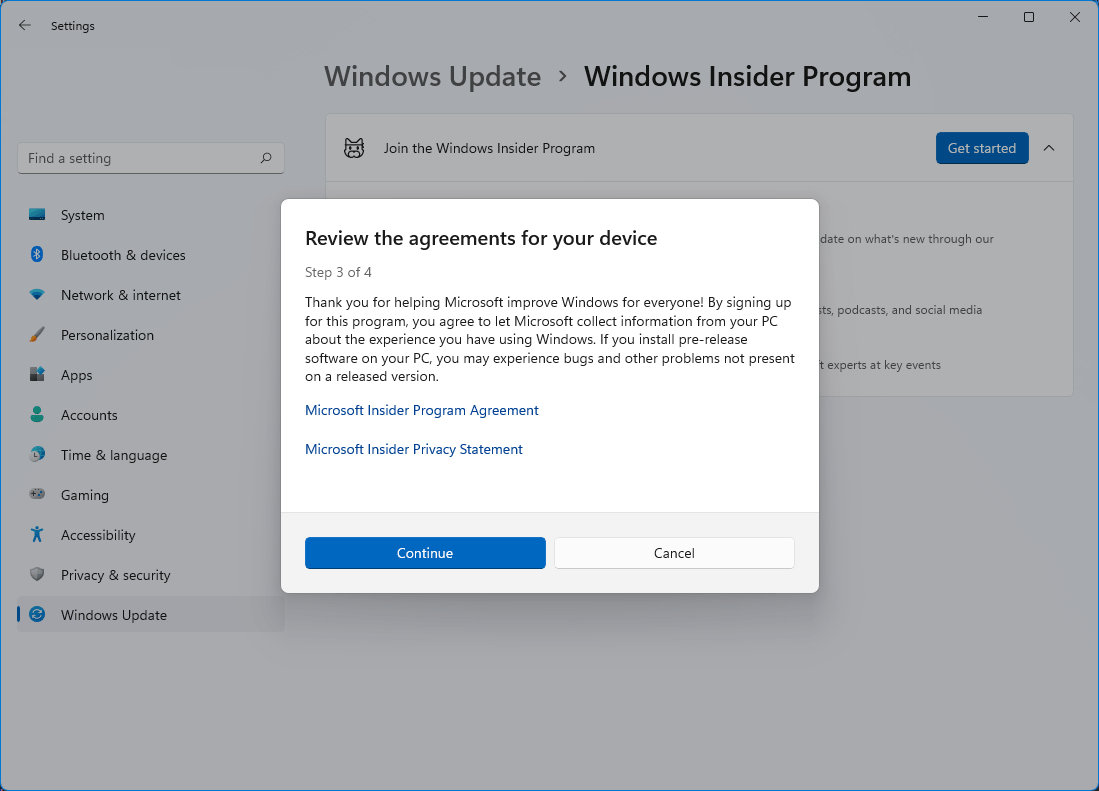
Task: Collapse the Join Windows Insider Program section
Action: [1049, 148]
